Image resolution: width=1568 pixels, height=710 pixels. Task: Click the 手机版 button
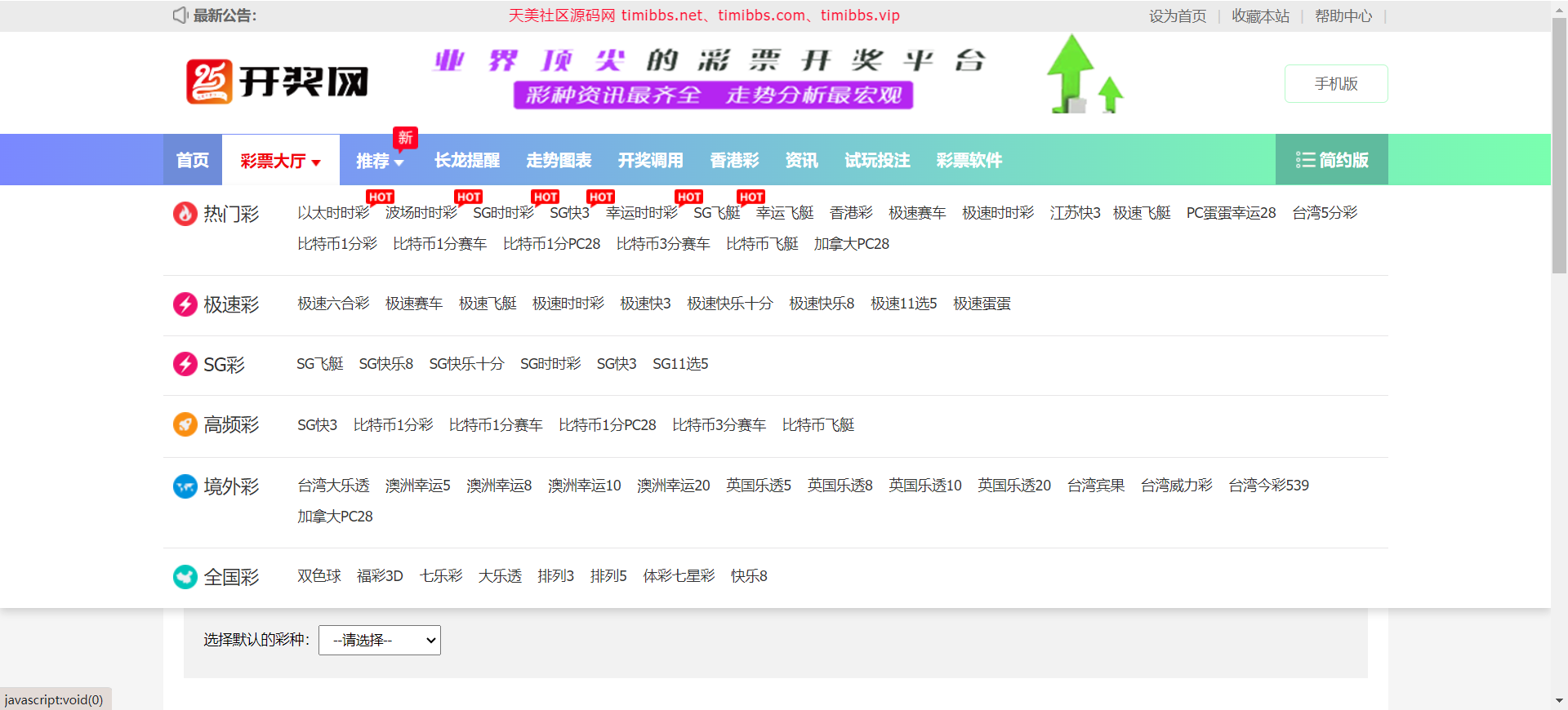pos(1336,83)
